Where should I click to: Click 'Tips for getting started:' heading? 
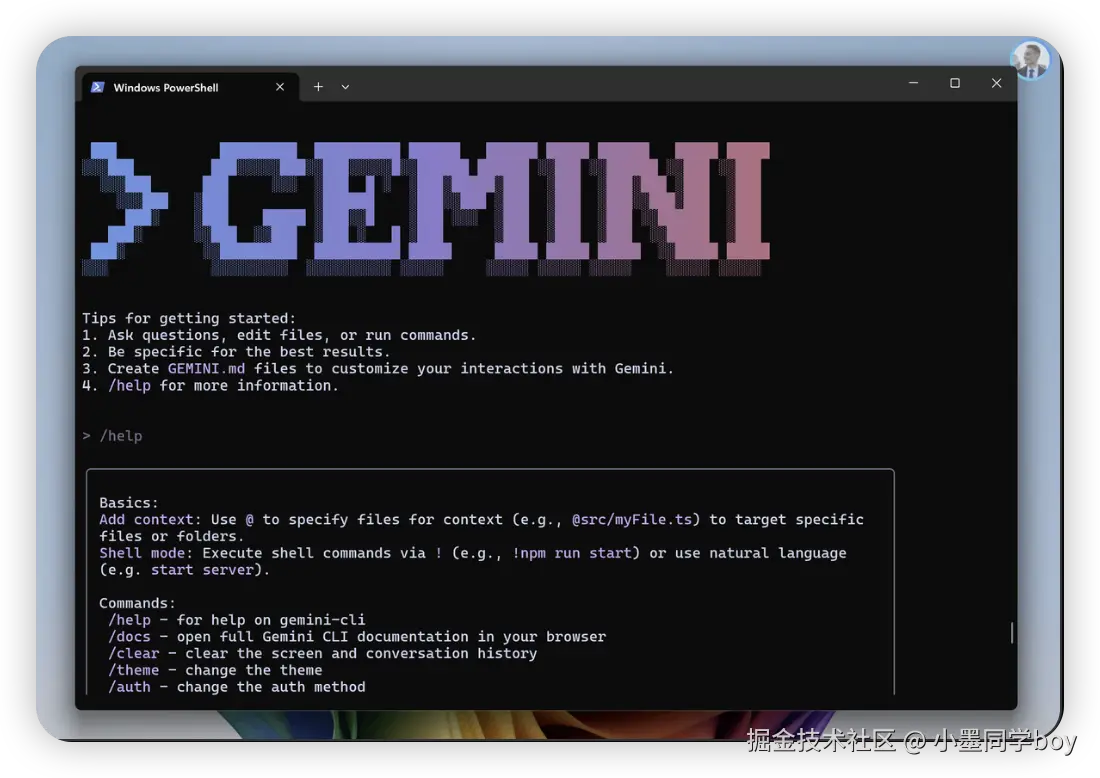coord(189,318)
